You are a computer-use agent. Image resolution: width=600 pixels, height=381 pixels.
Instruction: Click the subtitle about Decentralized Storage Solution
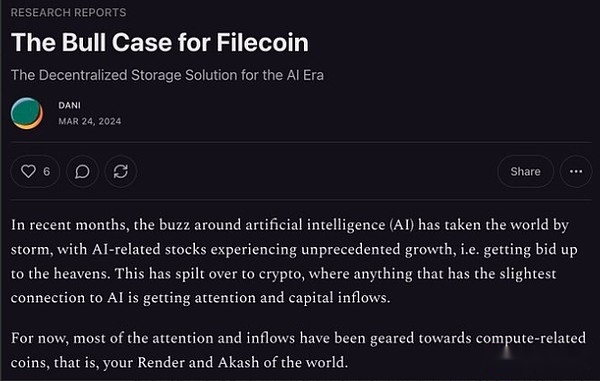click(x=167, y=75)
